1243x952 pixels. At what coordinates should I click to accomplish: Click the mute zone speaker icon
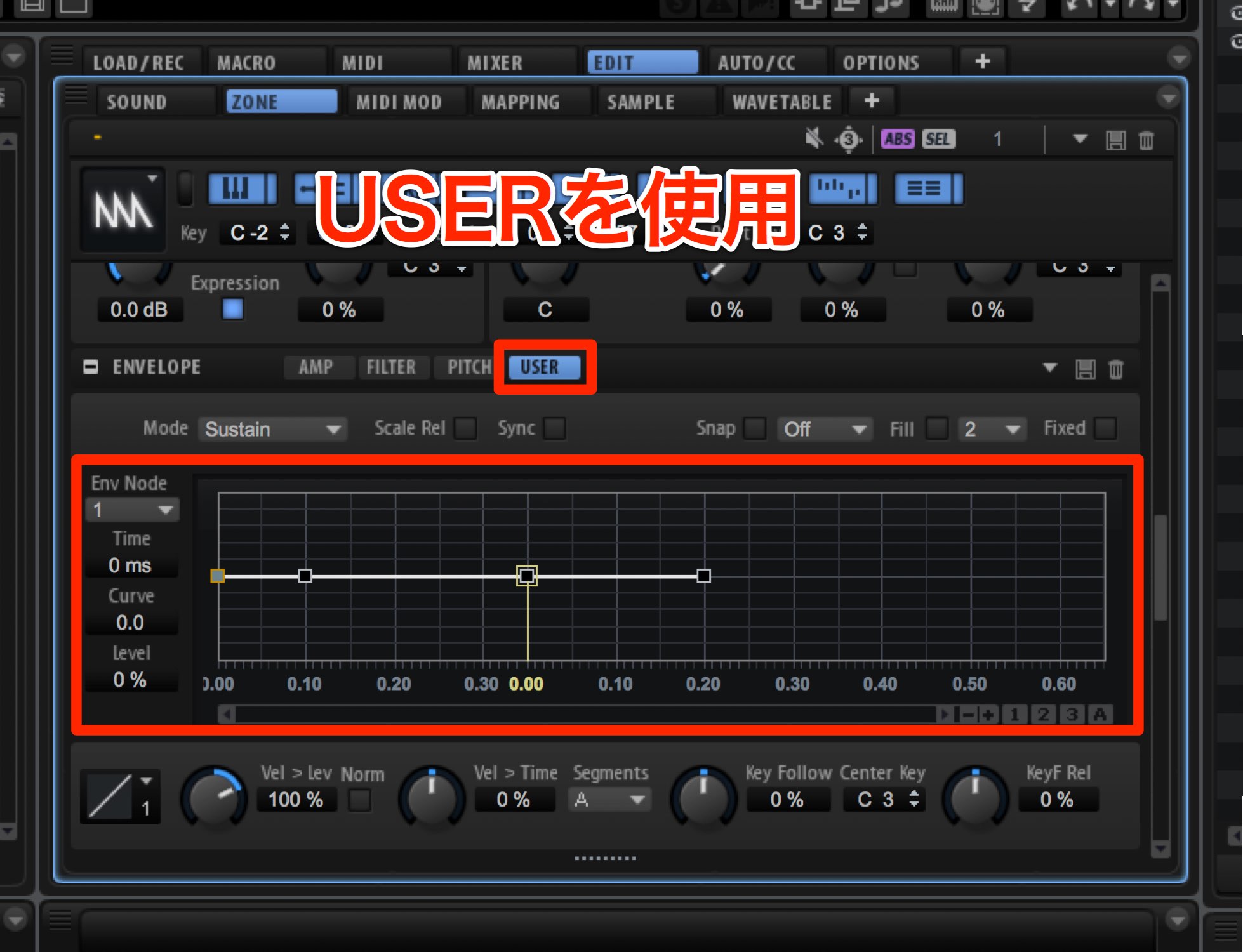click(814, 138)
